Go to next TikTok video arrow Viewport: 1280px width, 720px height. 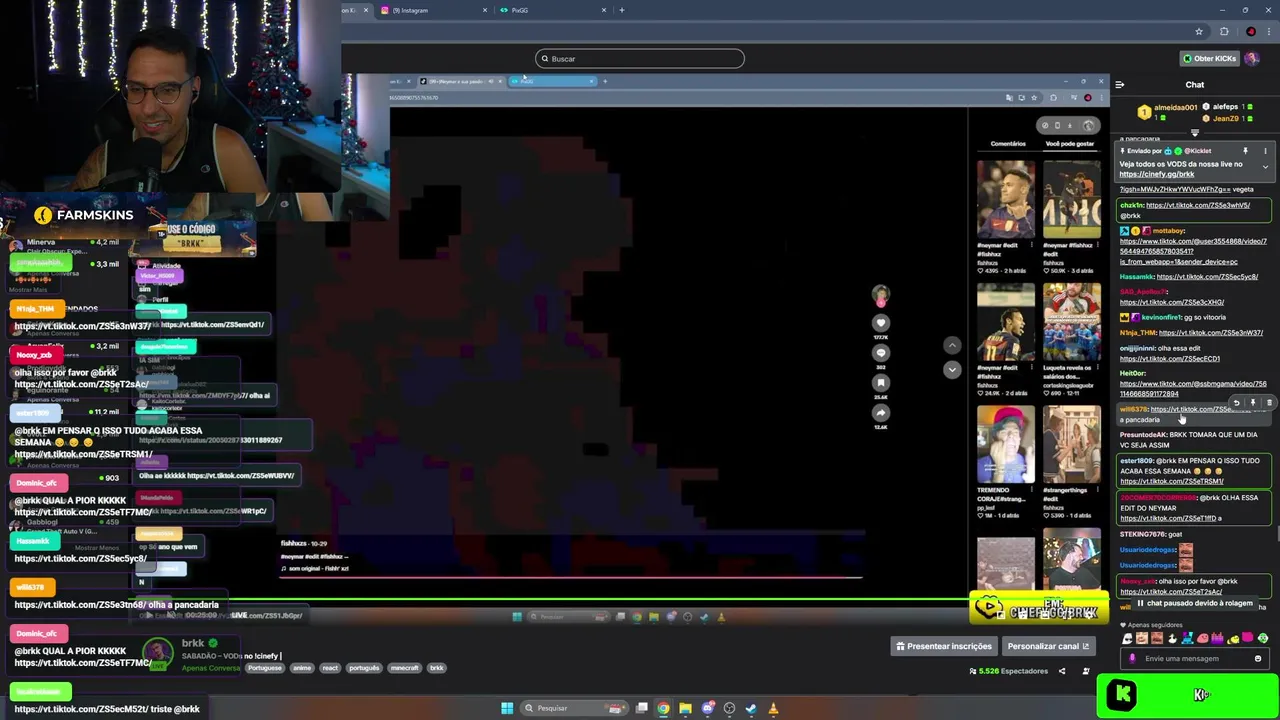click(952, 369)
